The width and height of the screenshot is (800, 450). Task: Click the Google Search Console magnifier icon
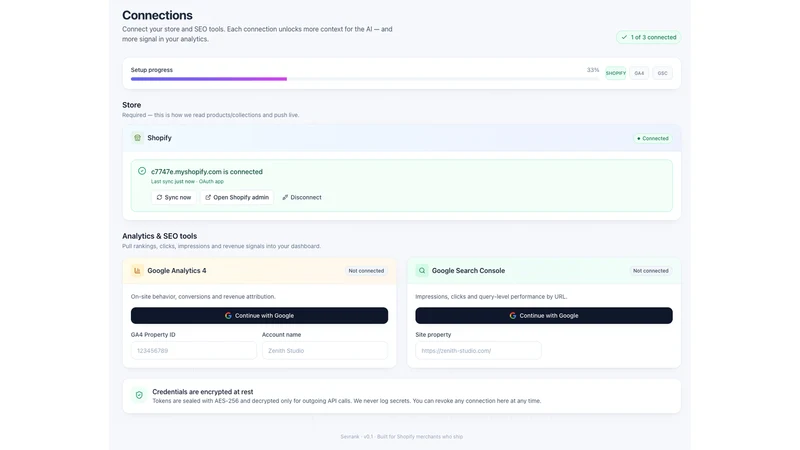tap(422, 271)
